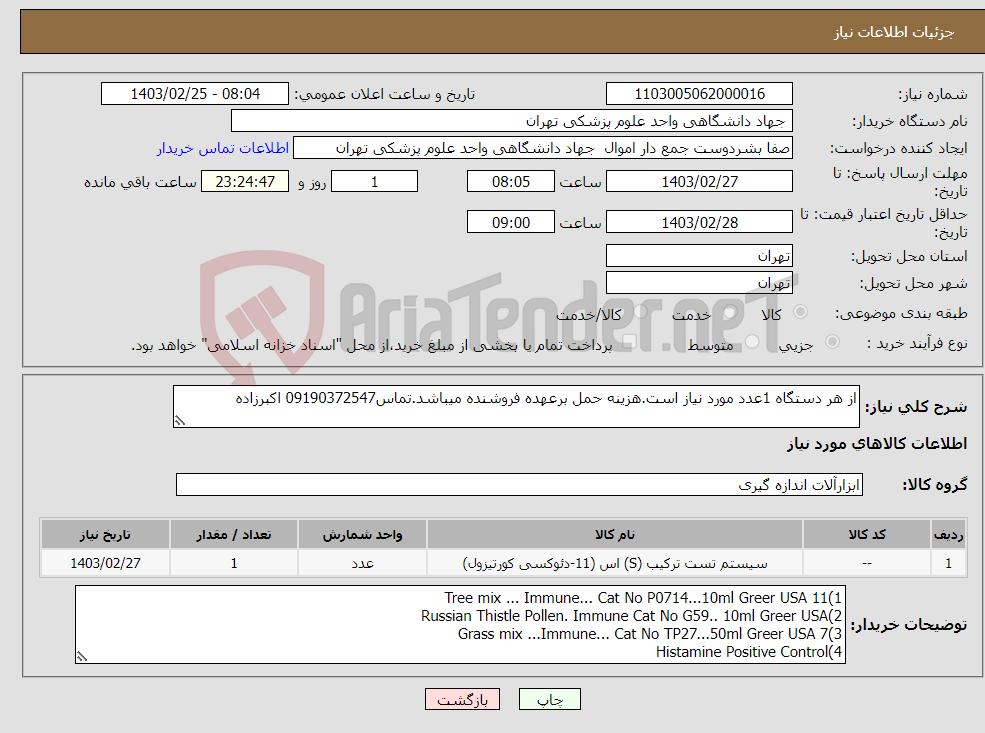985x733 pixels.
Task: Click the Tree mix Immune line in notes
Action: coord(643,598)
